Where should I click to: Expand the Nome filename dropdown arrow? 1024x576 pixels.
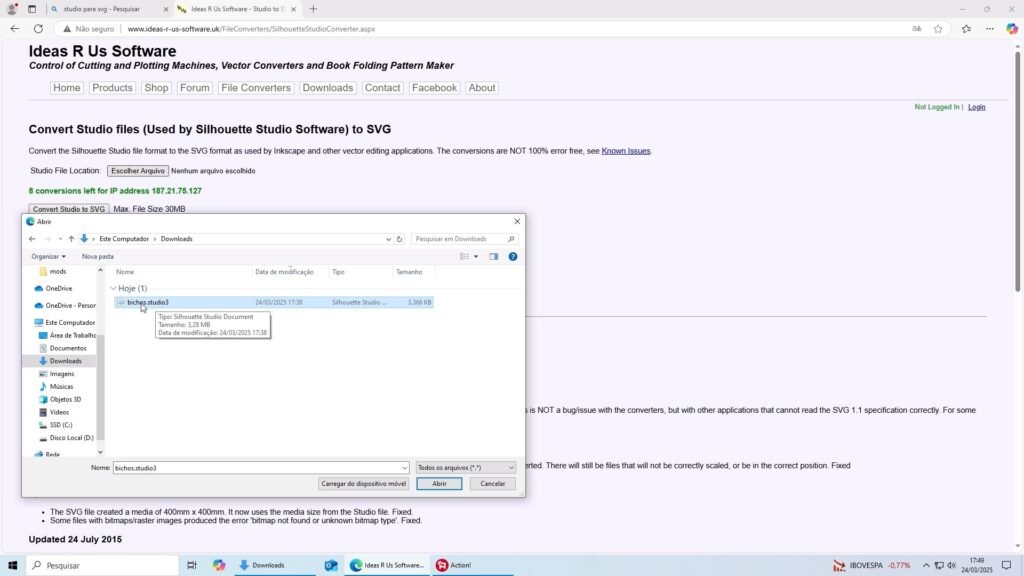pyautogui.click(x=404, y=468)
